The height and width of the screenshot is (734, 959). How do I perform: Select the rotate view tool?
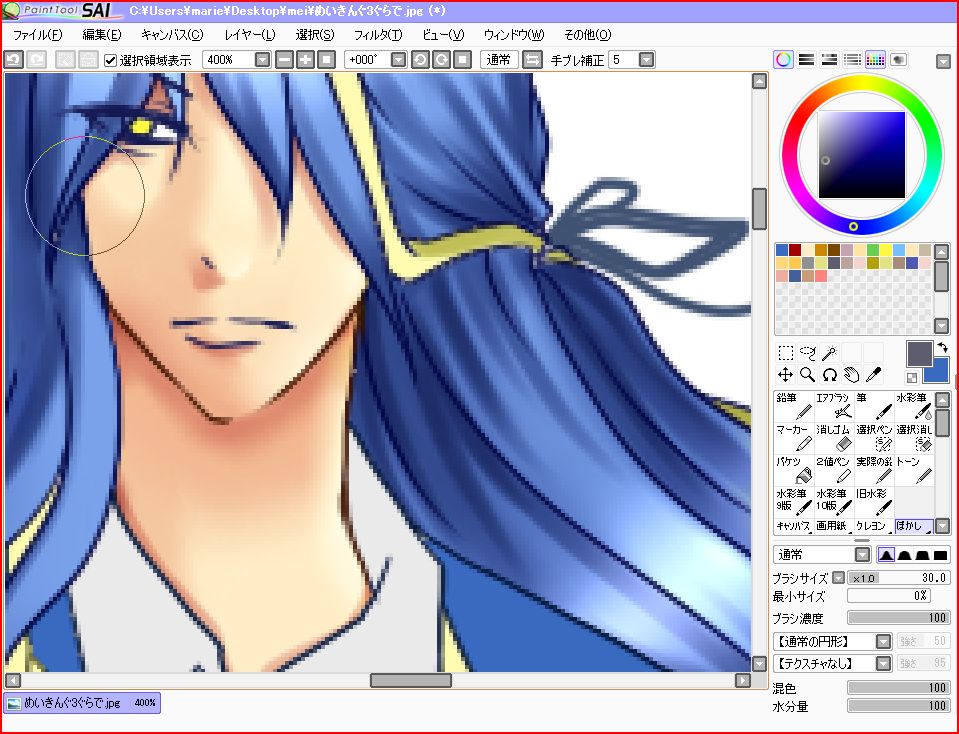tap(829, 374)
